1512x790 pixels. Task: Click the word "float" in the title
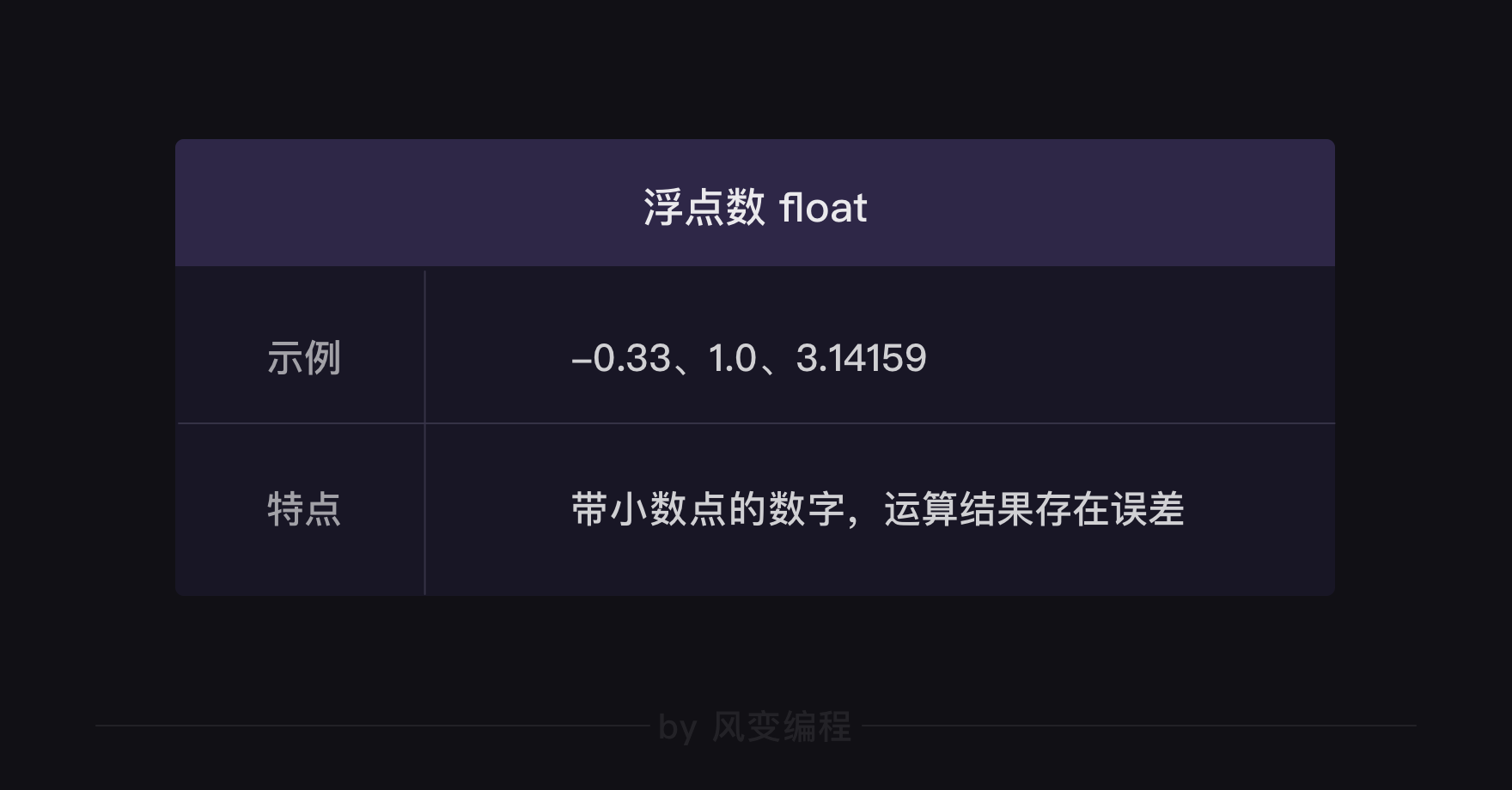(x=823, y=208)
